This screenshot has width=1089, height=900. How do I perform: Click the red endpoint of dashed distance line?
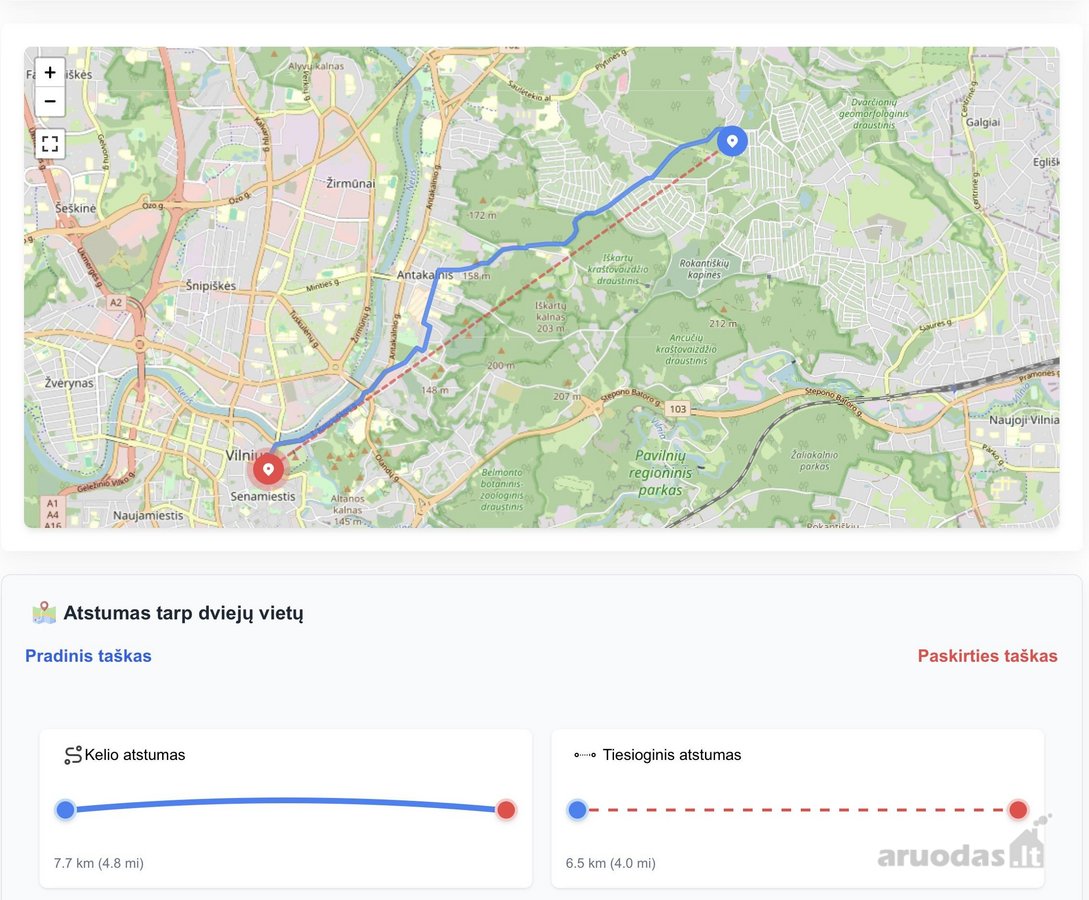pyautogui.click(x=1018, y=810)
